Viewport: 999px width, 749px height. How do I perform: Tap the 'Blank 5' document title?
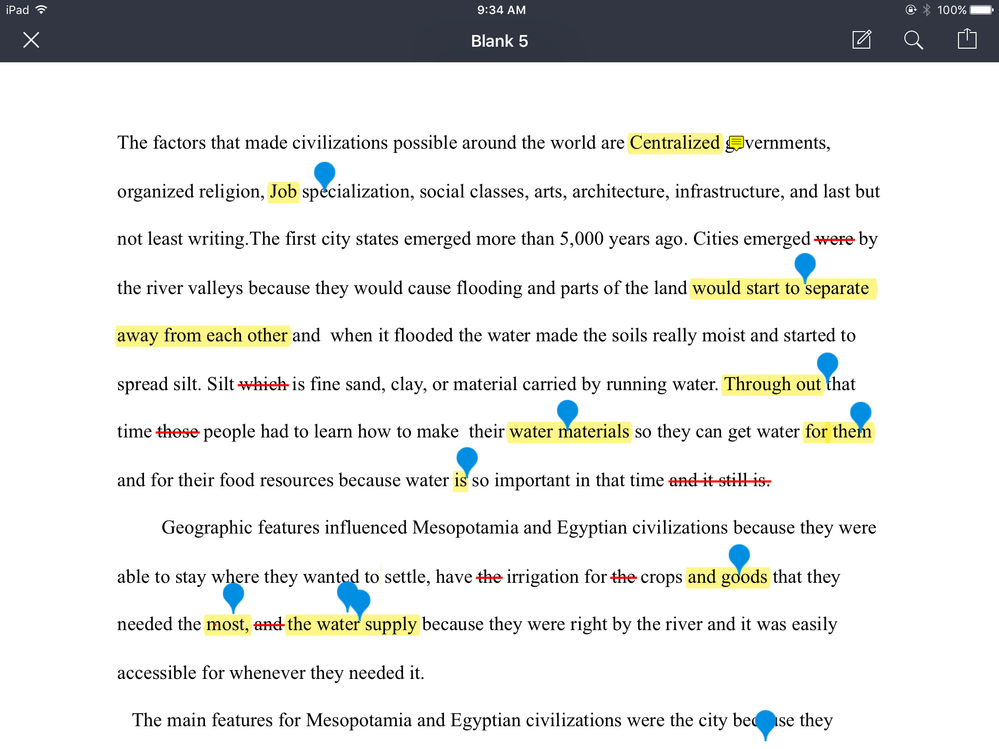tap(499, 41)
